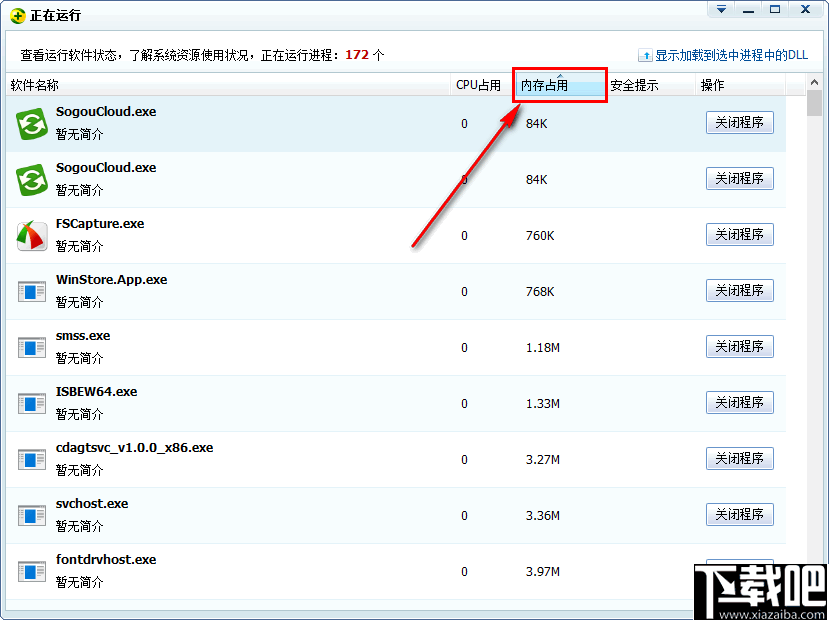Click the FSCapture.exe program icon

pos(32,235)
